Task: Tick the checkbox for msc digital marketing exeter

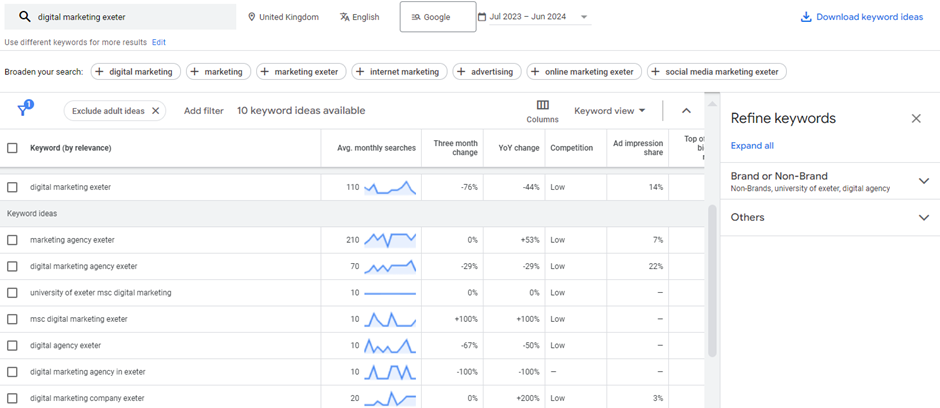Action: click(12, 319)
